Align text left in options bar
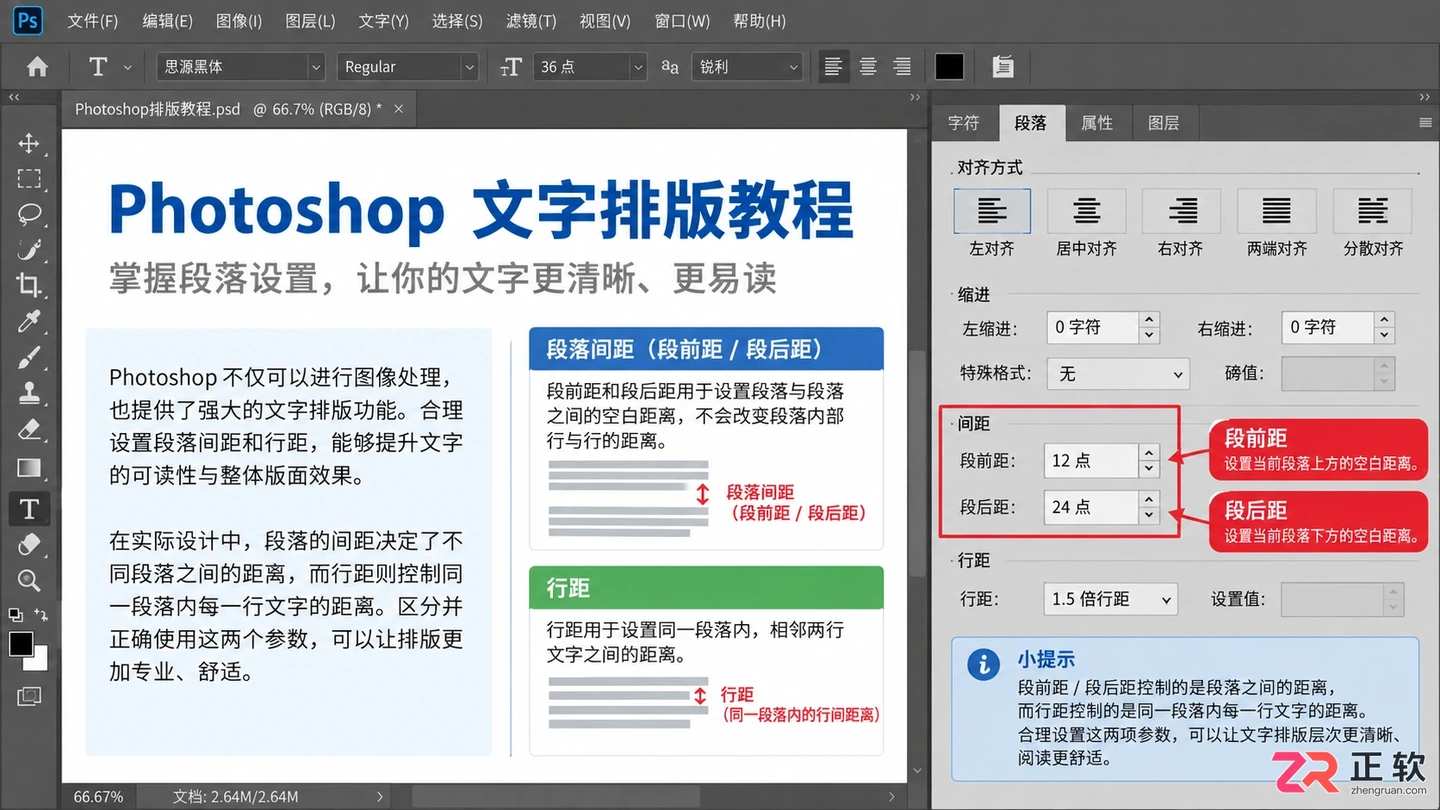This screenshot has width=1440, height=810. [x=832, y=67]
